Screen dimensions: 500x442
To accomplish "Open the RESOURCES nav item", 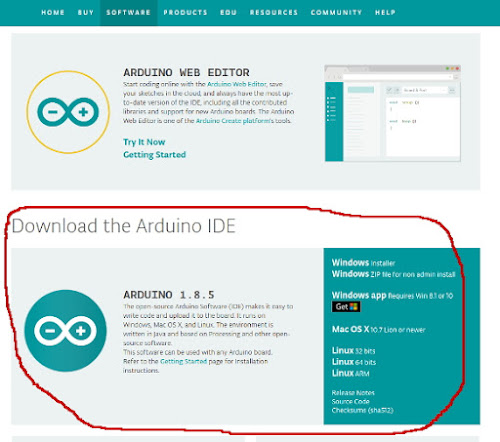I will (x=274, y=13).
